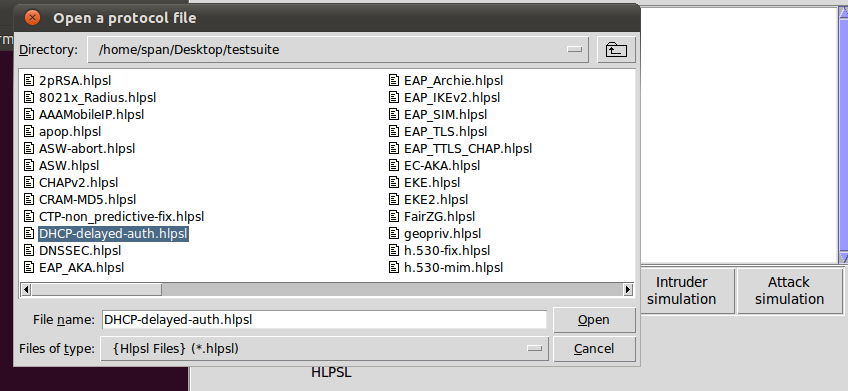Click file icon beside h.530-fix.hlpsl
Image resolution: width=848 pixels, height=391 pixels.
pyautogui.click(x=394, y=250)
